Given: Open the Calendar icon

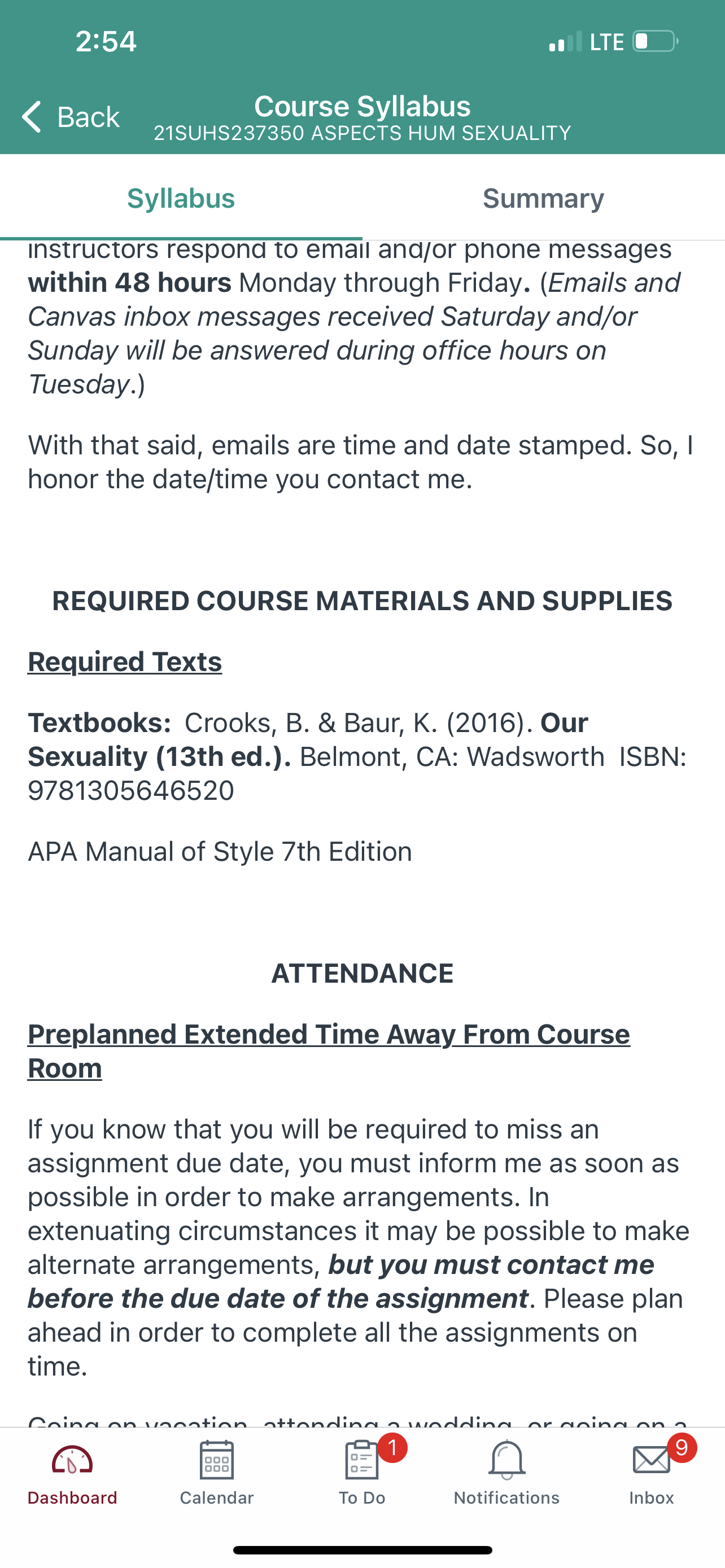Looking at the screenshot, I should 217,1460.
